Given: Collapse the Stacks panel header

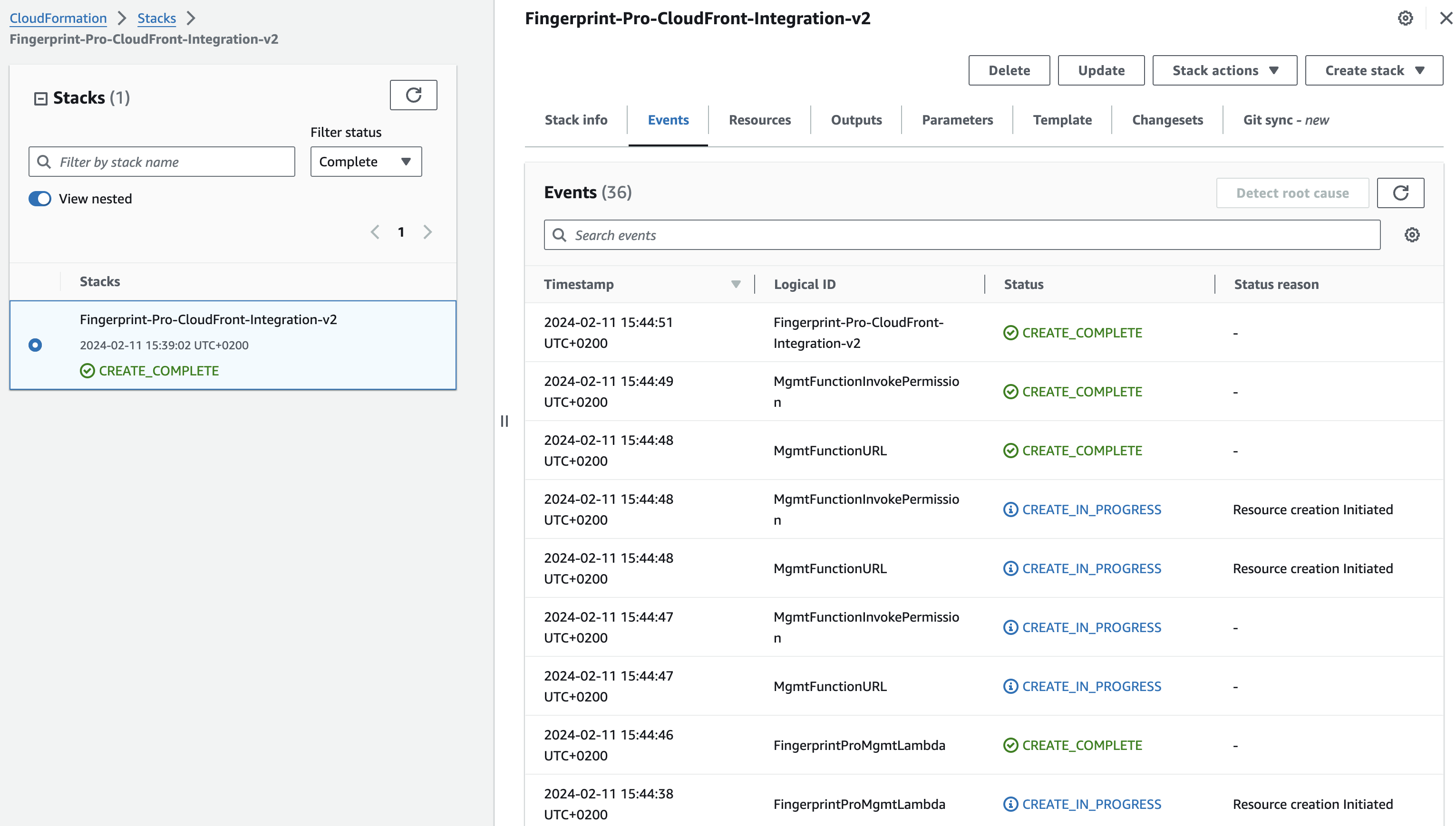Looking at the screenshot, I should click(x=40, y=99).
